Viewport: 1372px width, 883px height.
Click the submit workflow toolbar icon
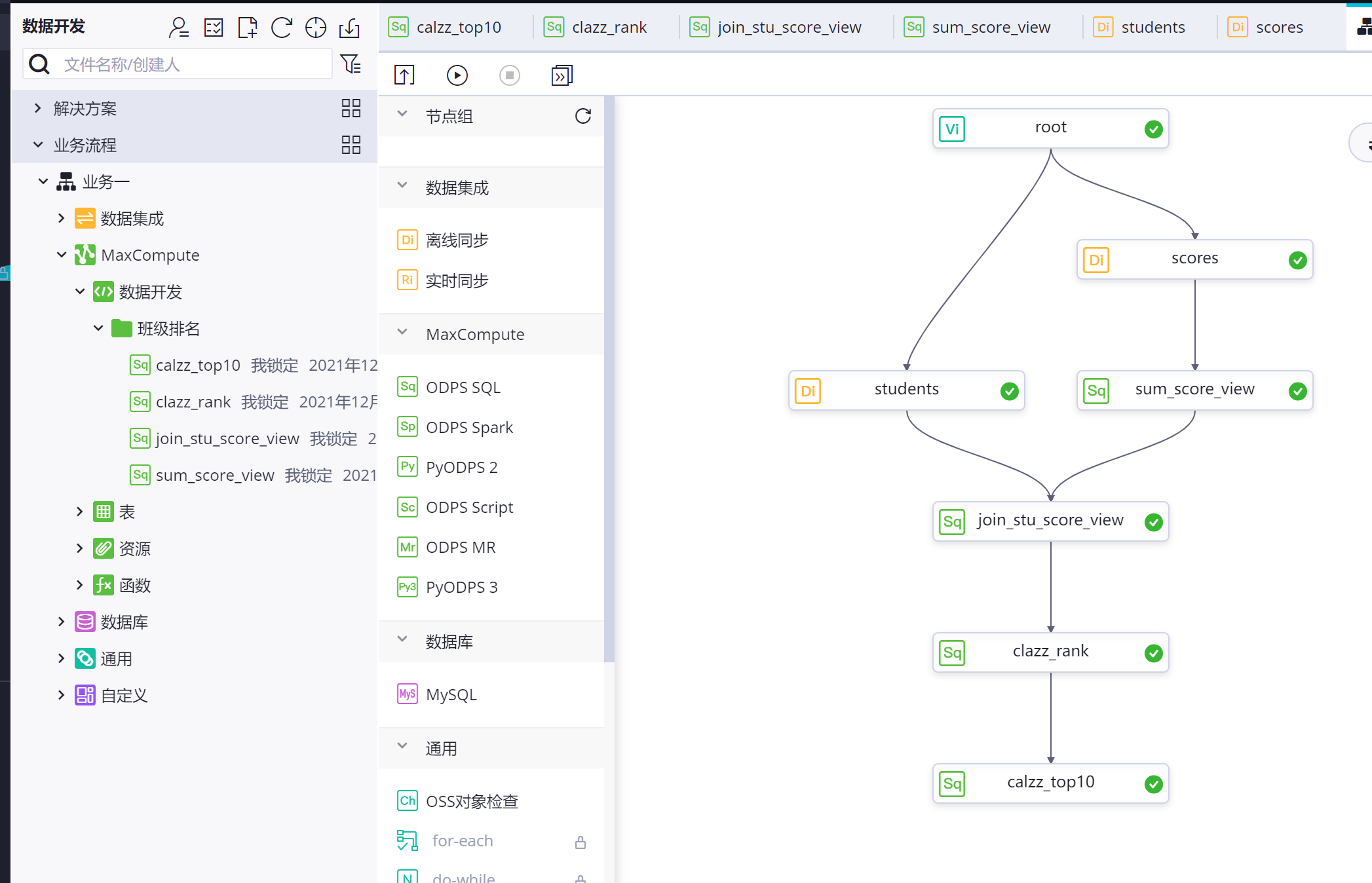pos(404,75)
